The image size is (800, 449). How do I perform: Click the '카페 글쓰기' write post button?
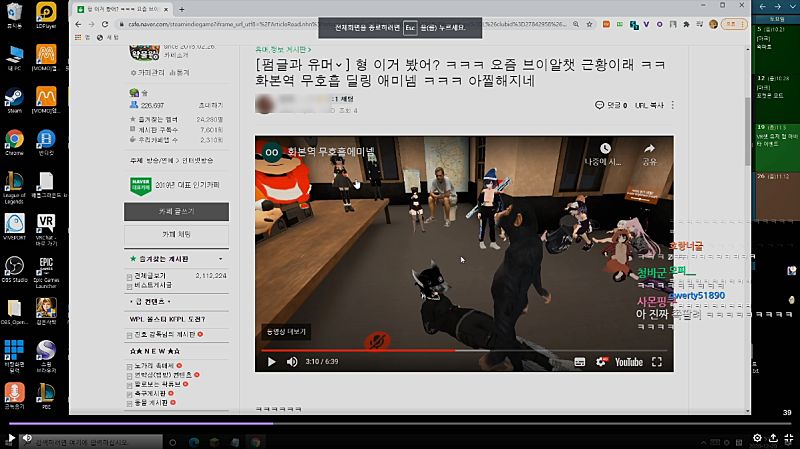tap(177, 212)
